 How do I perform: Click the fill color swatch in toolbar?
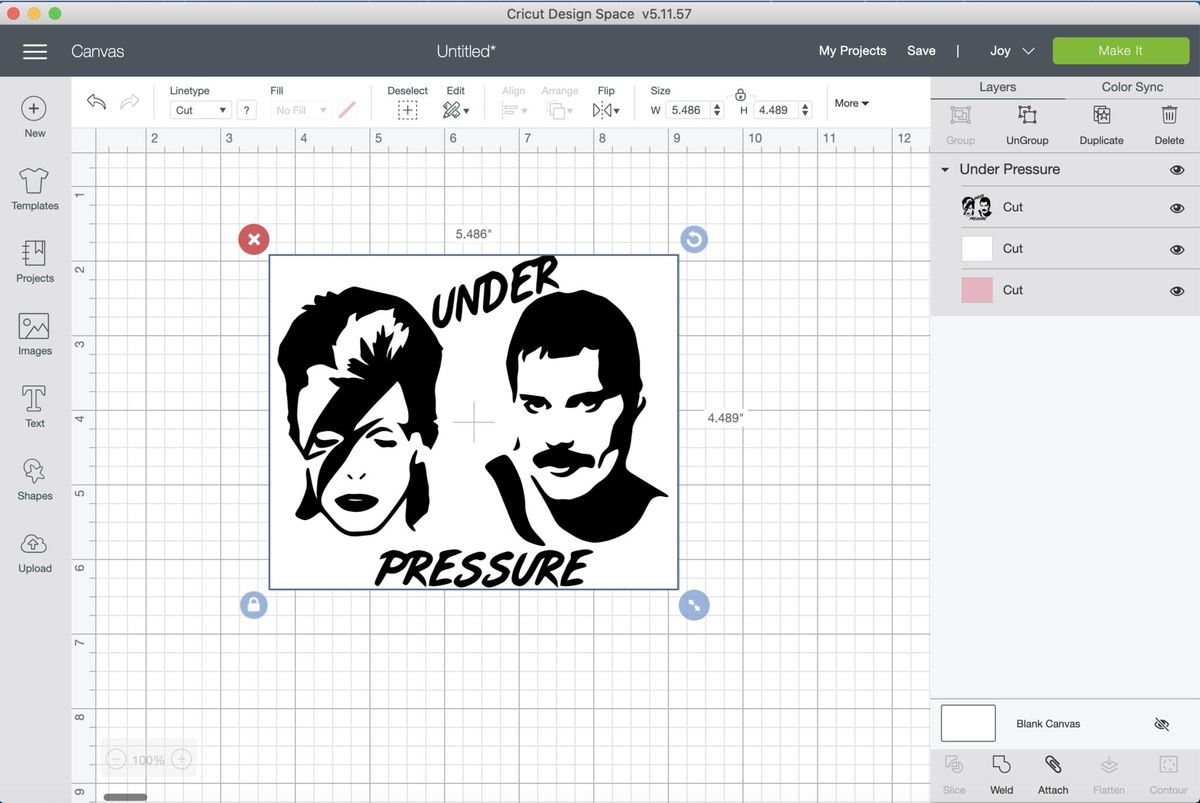click(x=347, y=110)
